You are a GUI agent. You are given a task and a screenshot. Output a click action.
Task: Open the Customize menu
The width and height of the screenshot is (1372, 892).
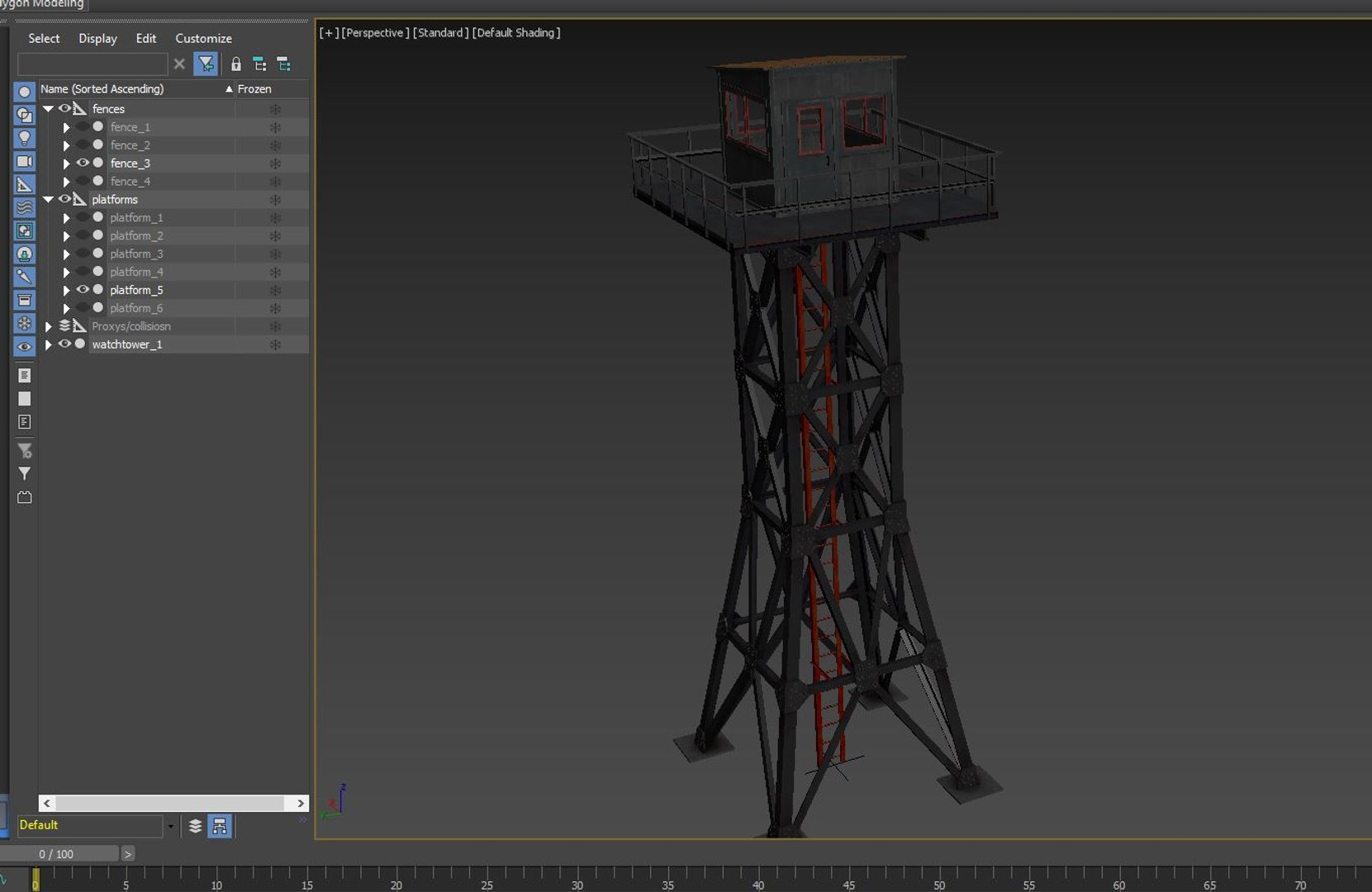click(x=203, y=38)
